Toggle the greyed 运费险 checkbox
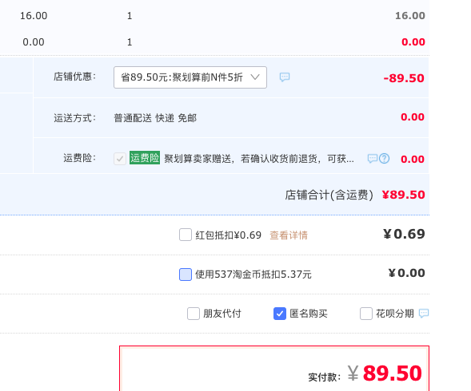The height and width of the screenshot is (391, 471). tap(120, 158)
